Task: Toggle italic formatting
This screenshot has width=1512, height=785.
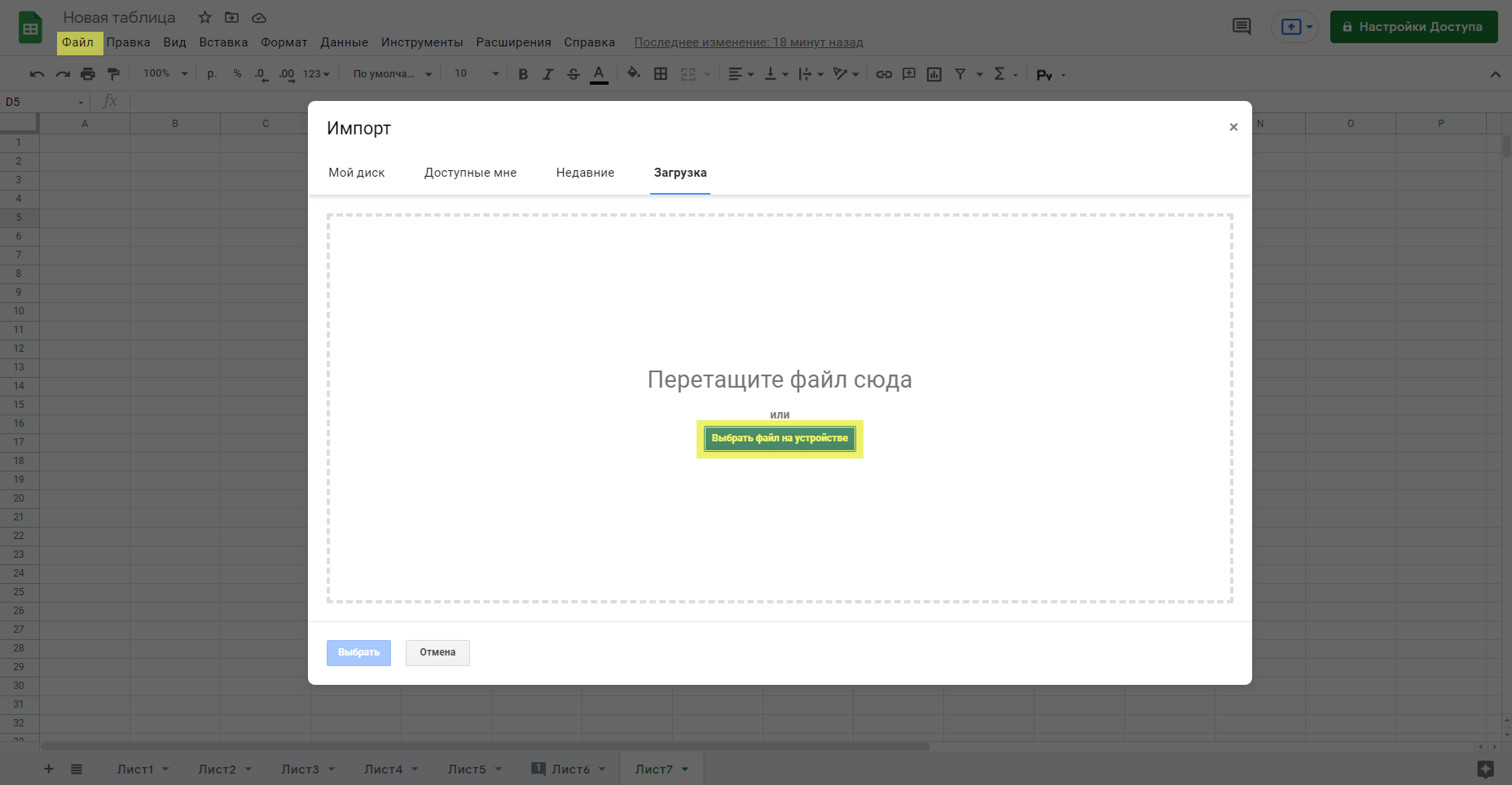Action: 548,74
